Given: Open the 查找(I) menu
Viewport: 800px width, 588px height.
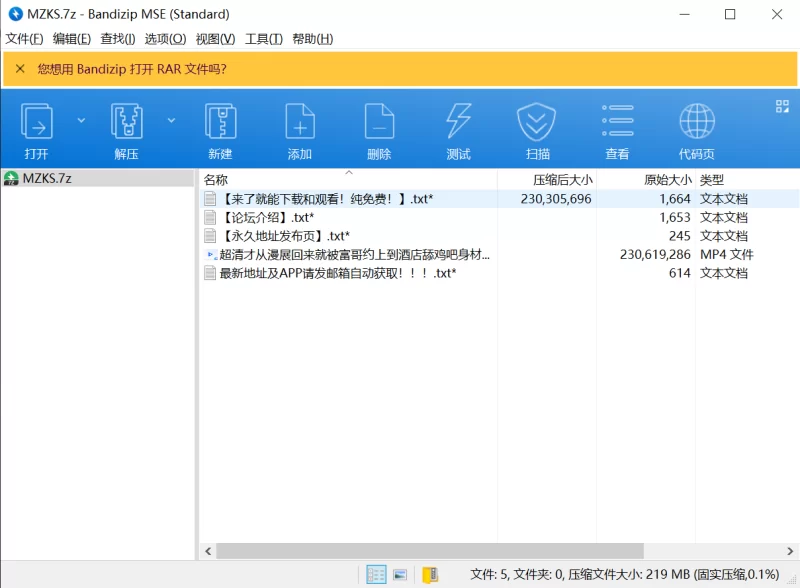Looking at the screenshot, I should click(118, 39).
